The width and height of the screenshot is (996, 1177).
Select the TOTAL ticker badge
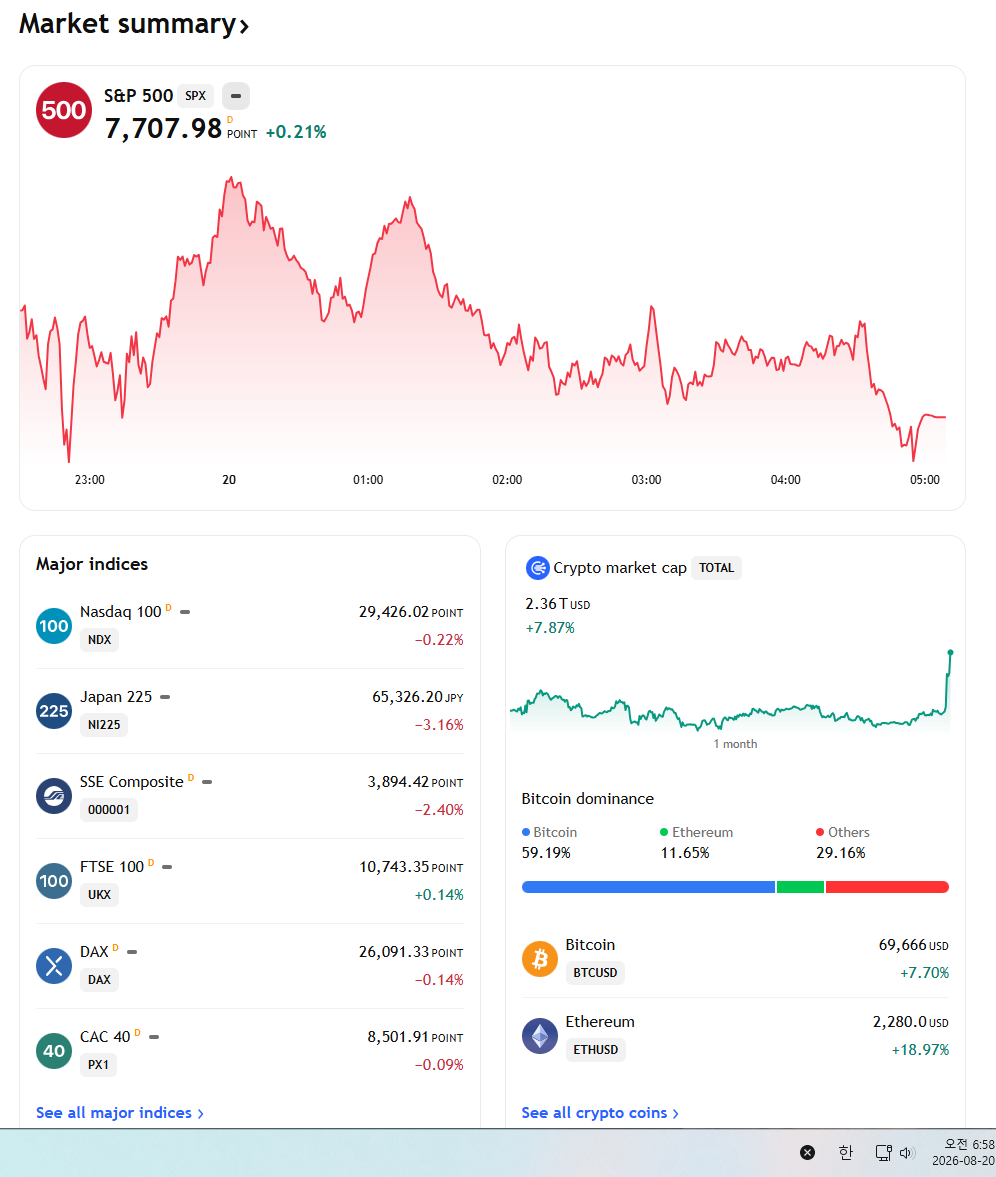[716, 567]
